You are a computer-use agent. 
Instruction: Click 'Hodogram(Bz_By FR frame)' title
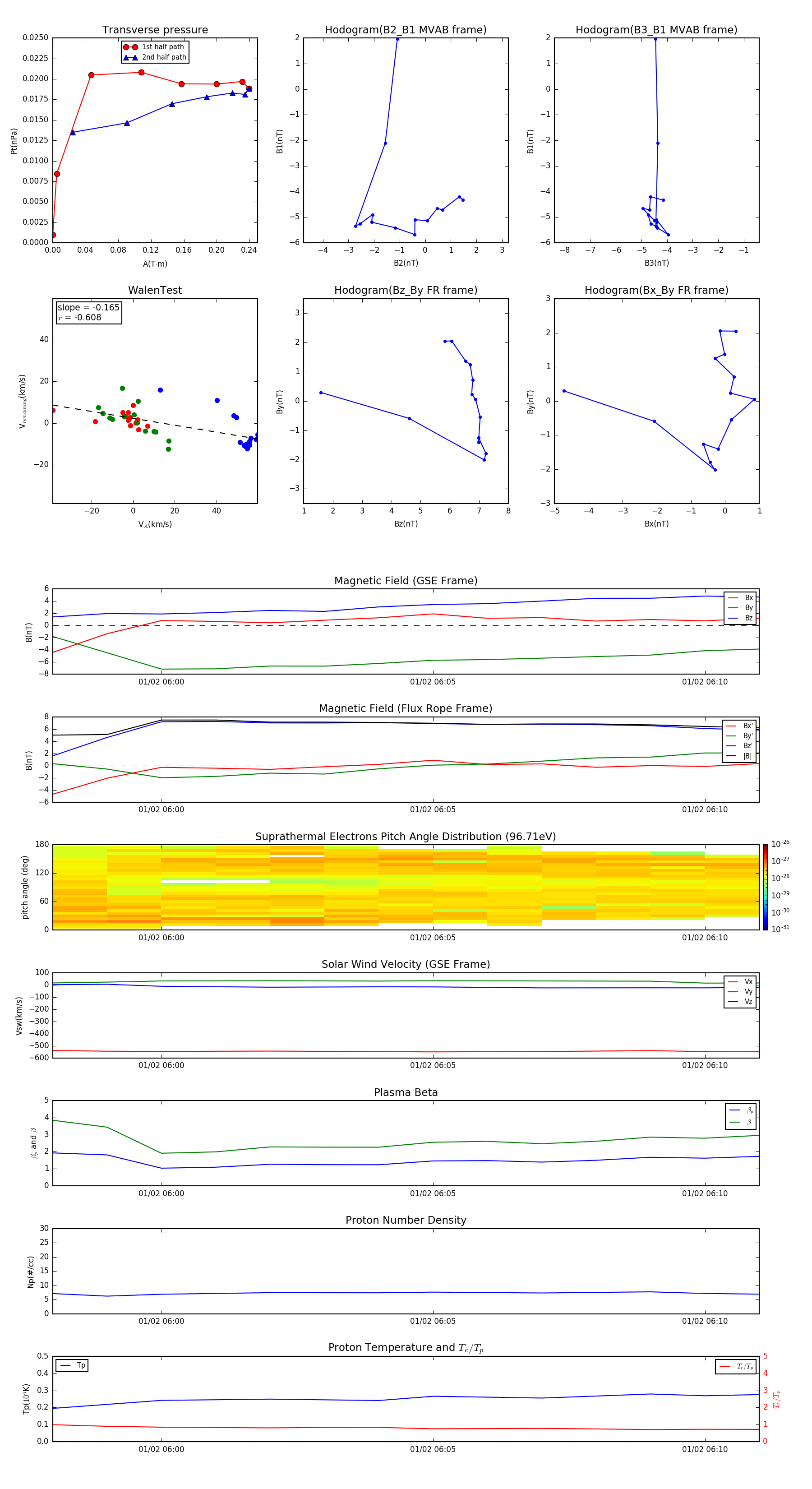[406, 290]
